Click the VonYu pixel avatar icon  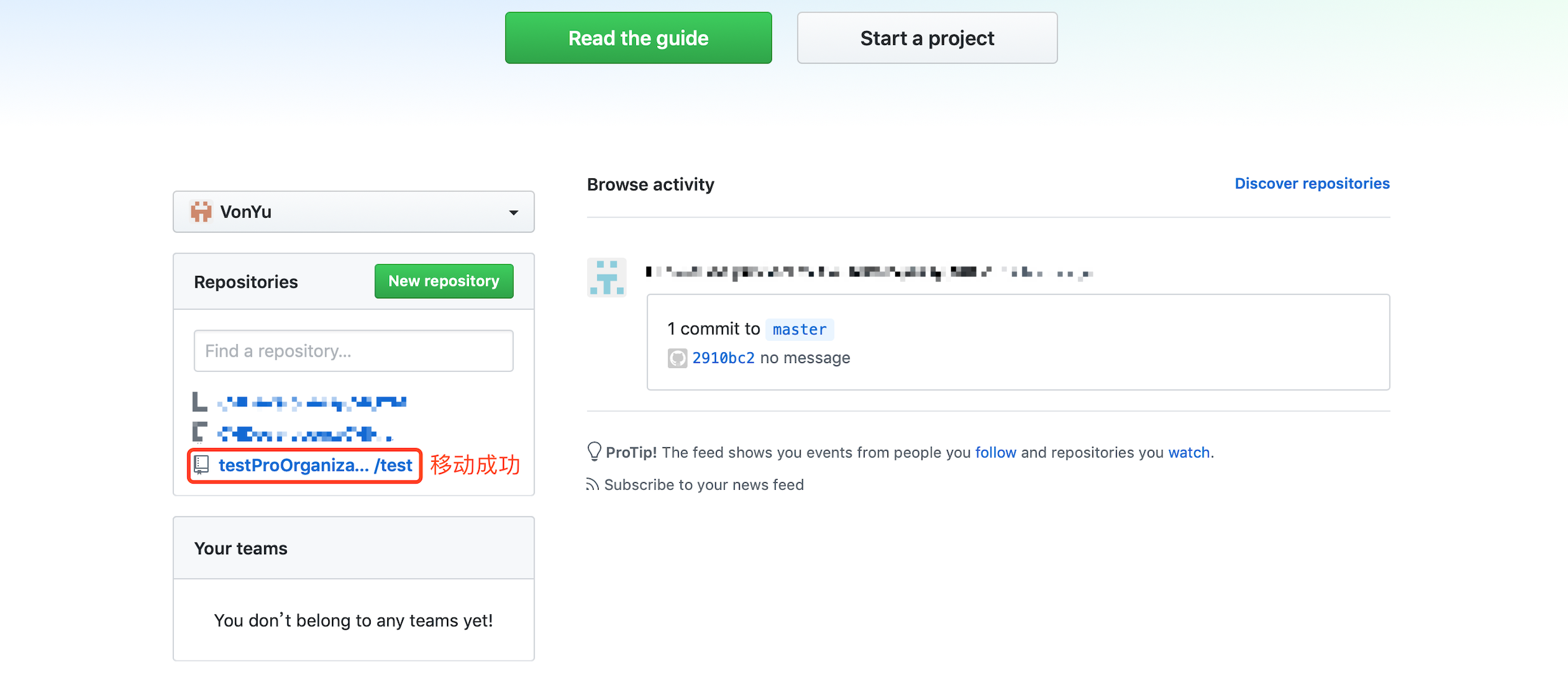tap(201, 212)
